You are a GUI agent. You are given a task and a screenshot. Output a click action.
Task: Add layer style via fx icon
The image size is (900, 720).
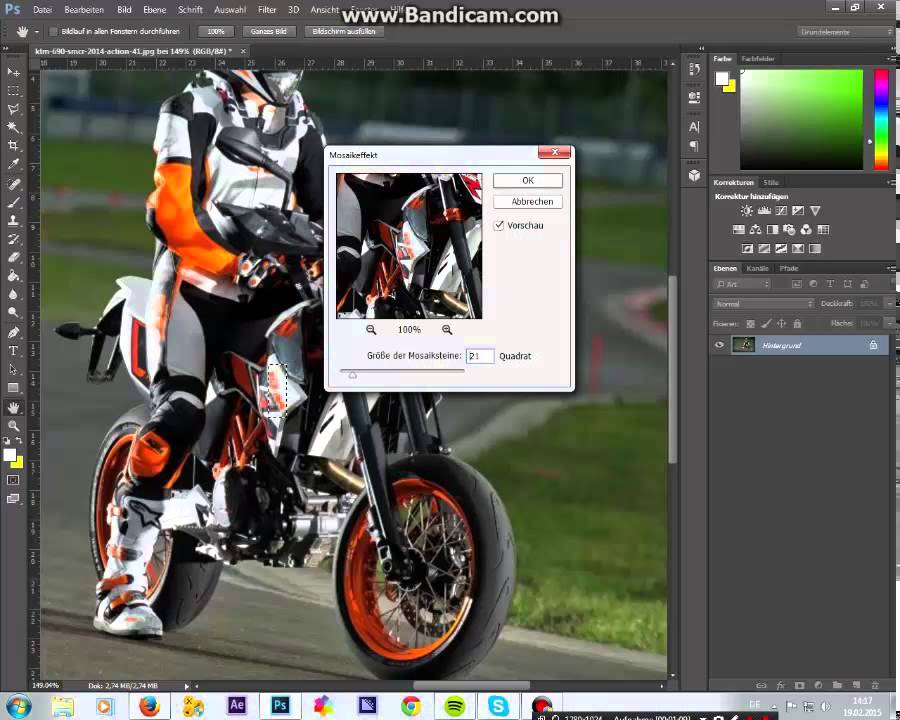pos(780,685)
